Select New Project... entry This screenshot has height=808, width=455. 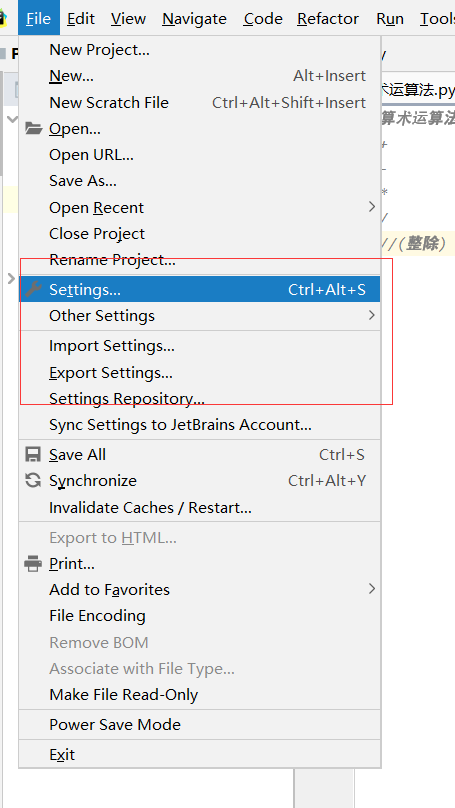[200, 50]
